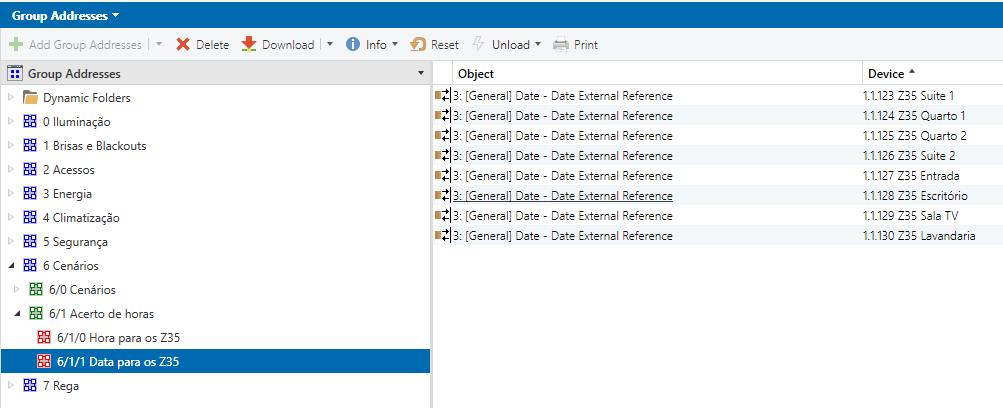Click the Dynamic Folders folder icon
Image resolution: width=1003 pixels, height=408 pixels.
[30, 98]
